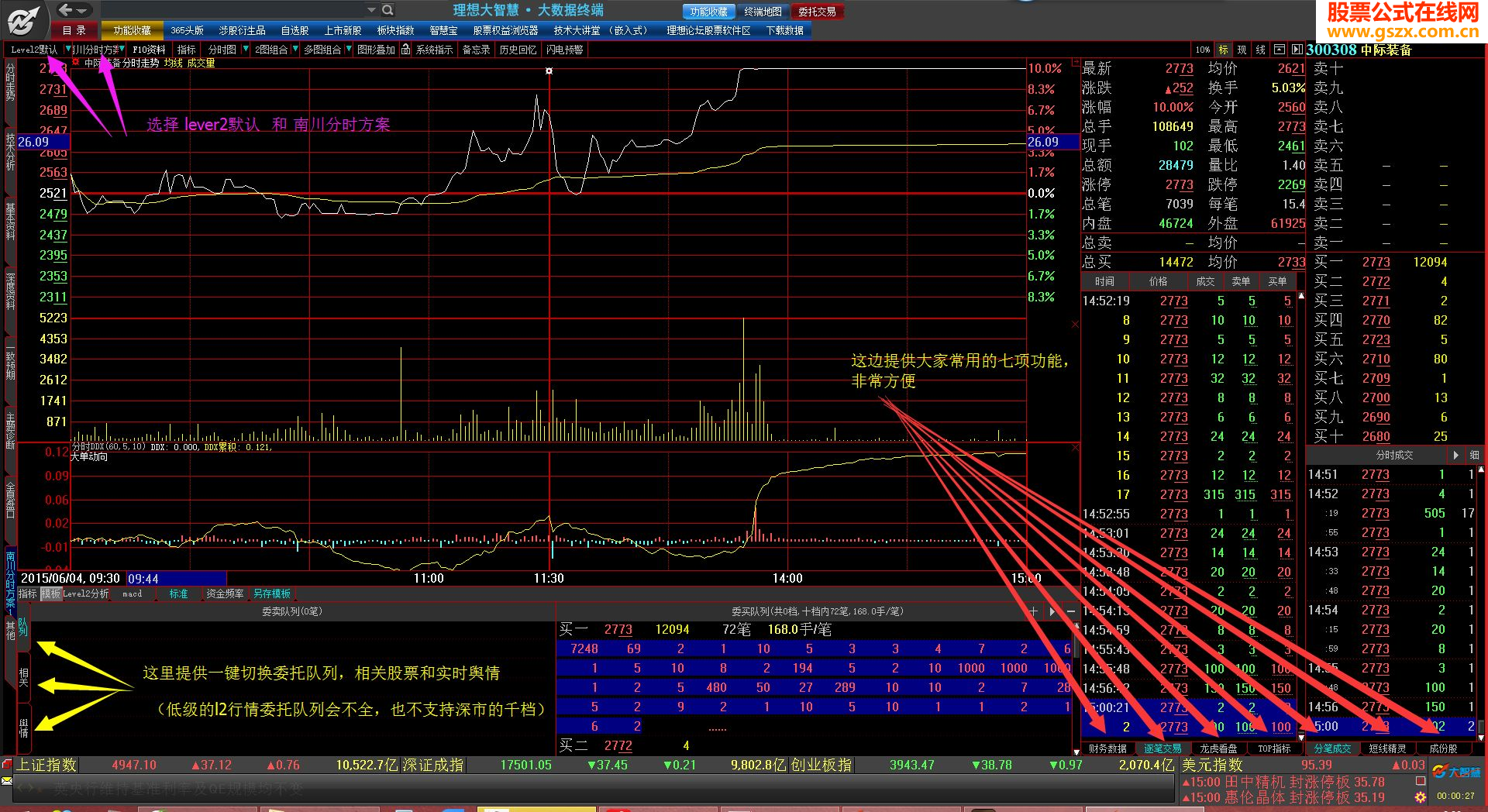Viewport: 1488px width, 812px height.
Task: Open the 智慧宝 tab
Action: pos(443,30)
